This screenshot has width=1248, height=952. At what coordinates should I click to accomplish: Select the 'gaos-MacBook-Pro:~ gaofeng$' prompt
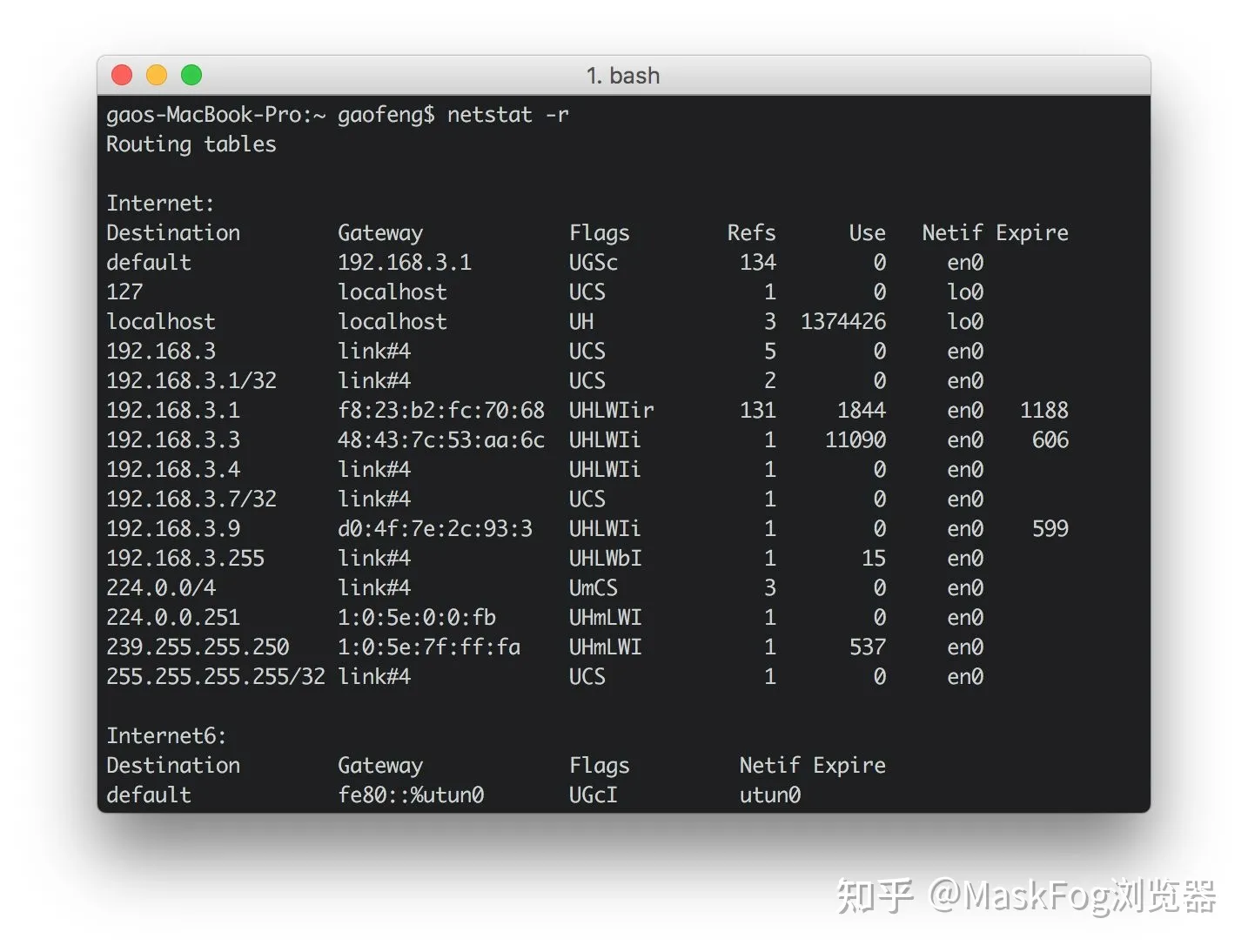point(270,115)
